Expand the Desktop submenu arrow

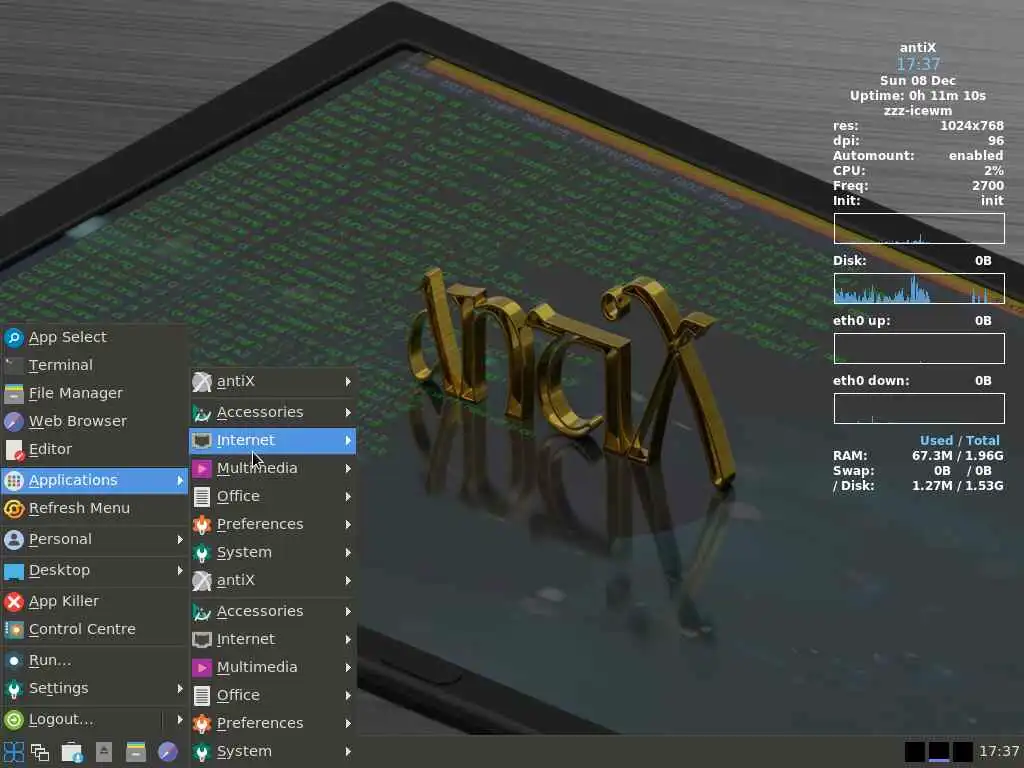click(180, 570)
